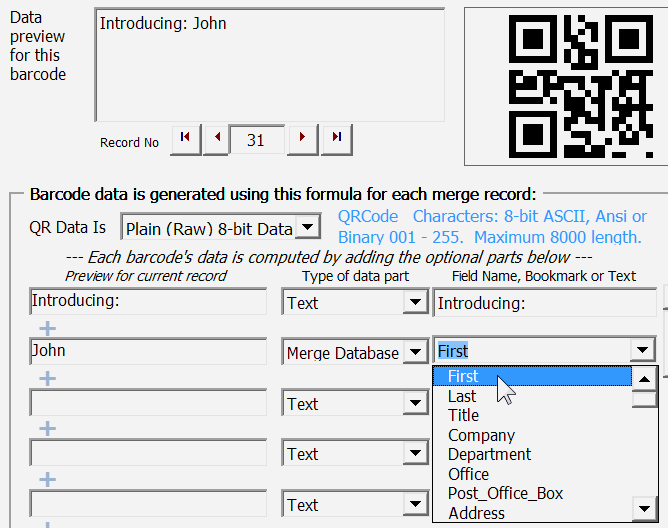
Task: Choose Company in the field list
Action: pyautogui.click(x=481, y=435)
